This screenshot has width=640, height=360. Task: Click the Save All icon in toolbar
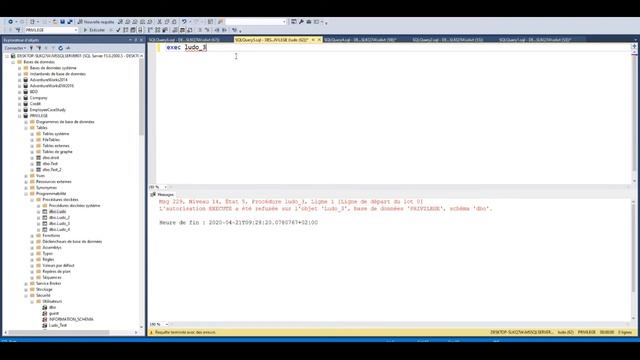(70, 22)
